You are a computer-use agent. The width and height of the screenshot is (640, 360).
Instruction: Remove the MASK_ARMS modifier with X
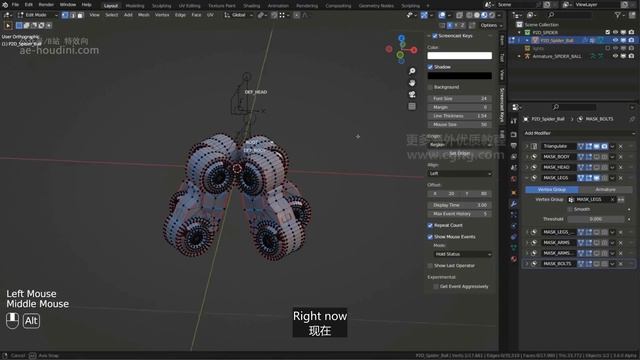click(x=621, y=242)
